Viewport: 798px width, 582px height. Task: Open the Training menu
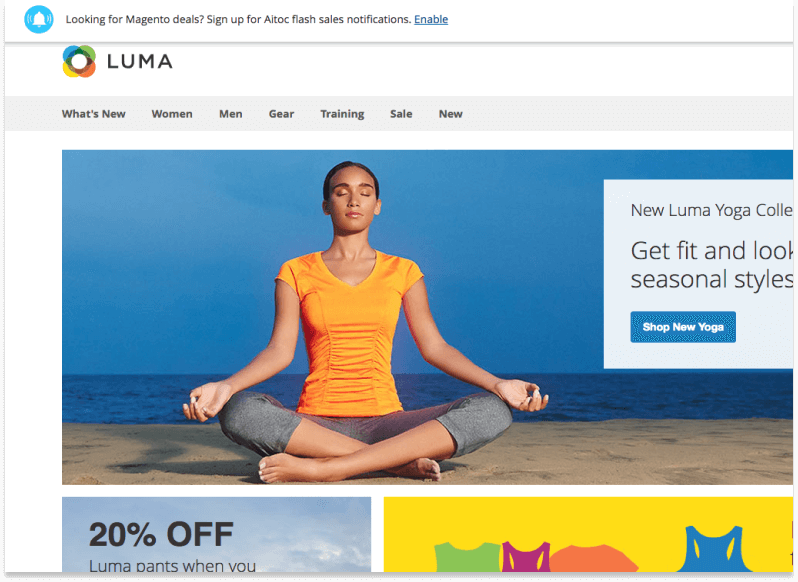342,114
